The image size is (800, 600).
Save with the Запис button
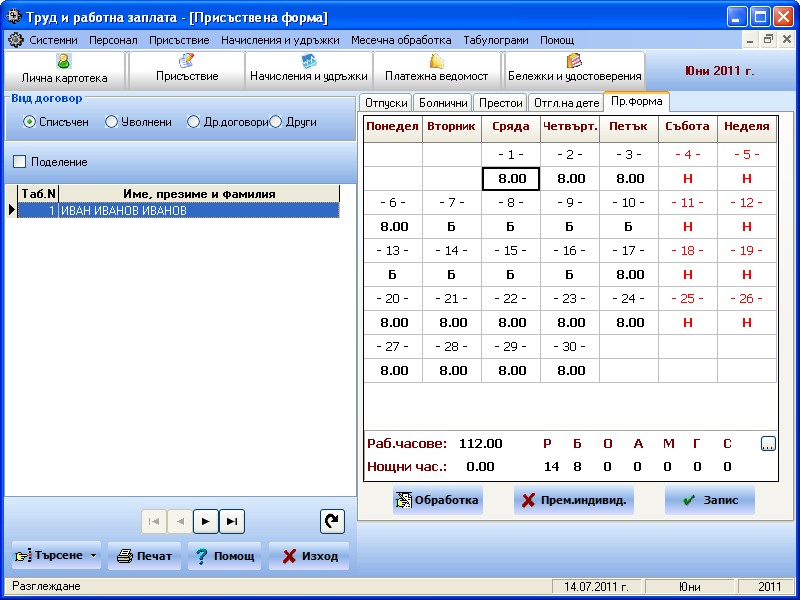tap(710, 500)
